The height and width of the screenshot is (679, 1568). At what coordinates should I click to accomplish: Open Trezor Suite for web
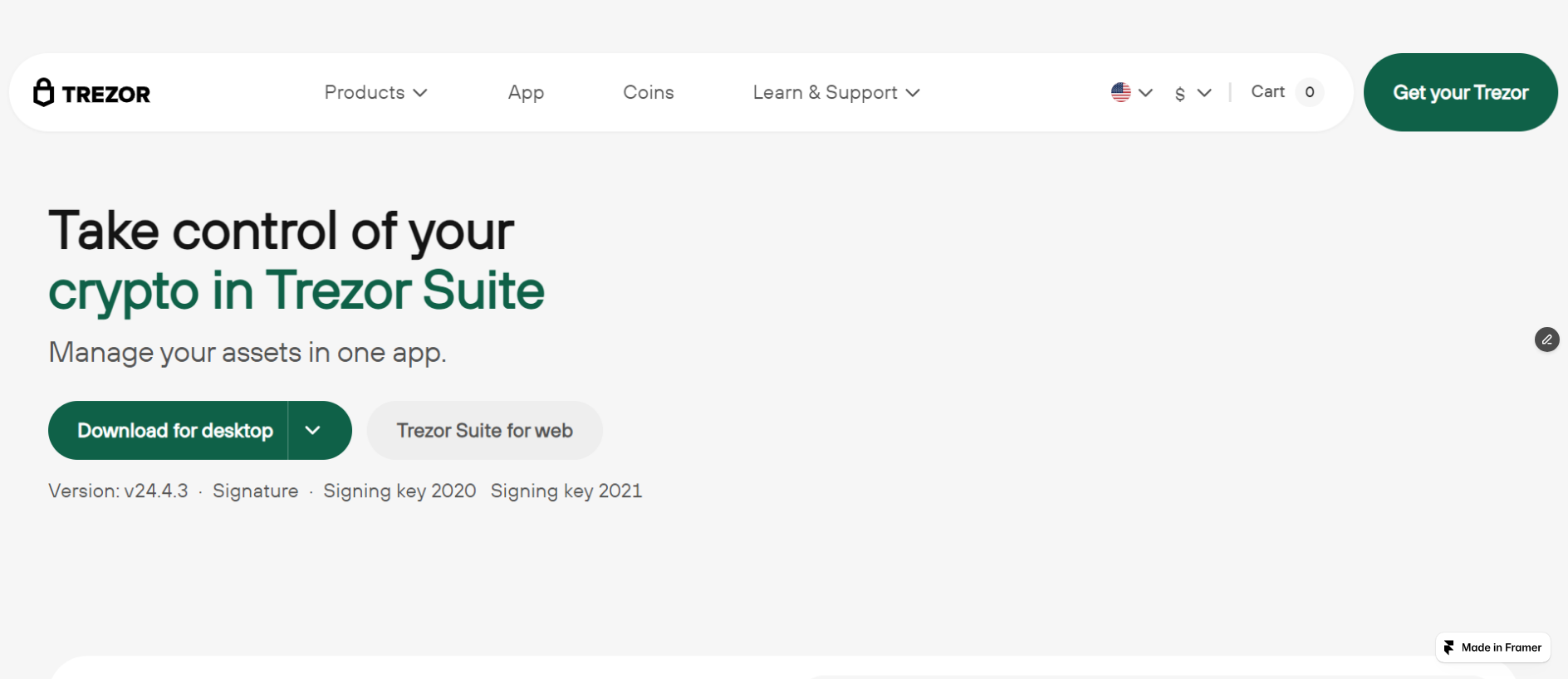coord(485,430)
